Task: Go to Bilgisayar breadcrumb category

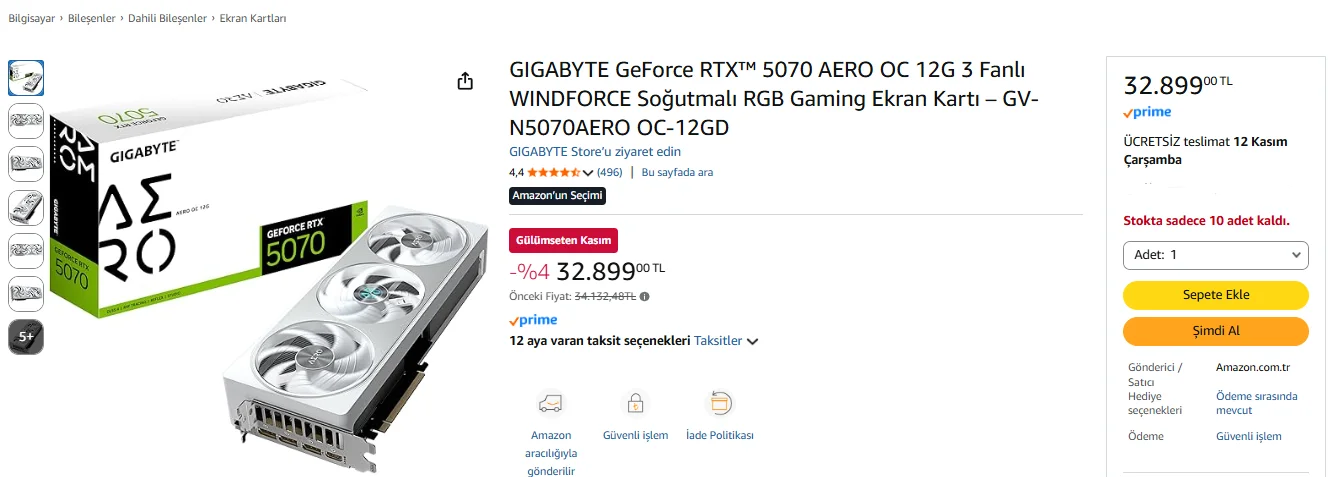Action: coord(30,19)
